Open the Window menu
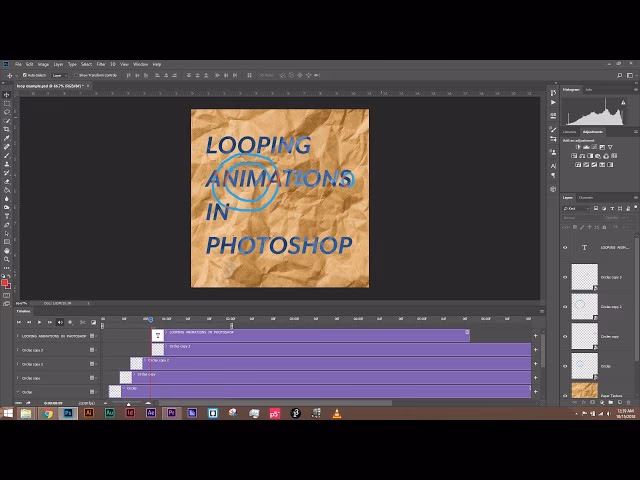640x480 pixels. [x=140, y=64]
